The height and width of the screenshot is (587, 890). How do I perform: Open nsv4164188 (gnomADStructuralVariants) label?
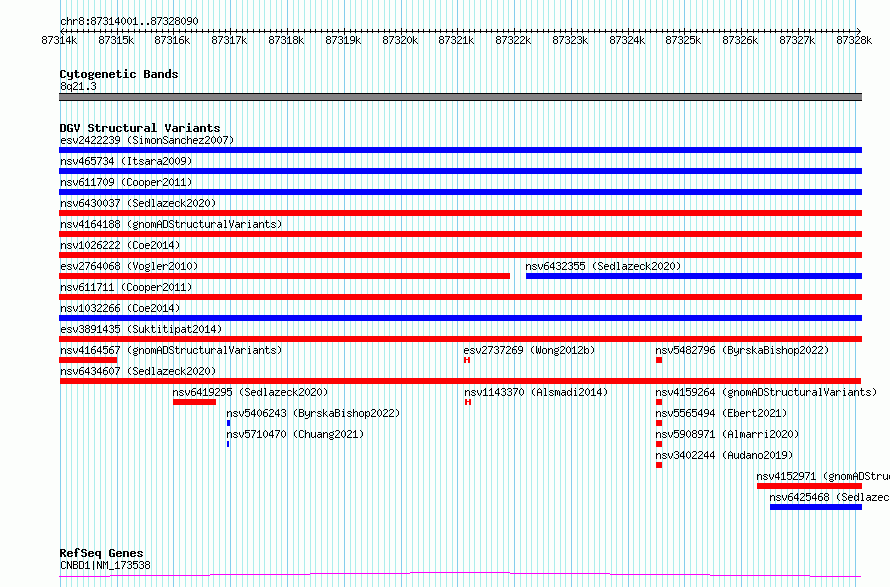tap(171, 224)
